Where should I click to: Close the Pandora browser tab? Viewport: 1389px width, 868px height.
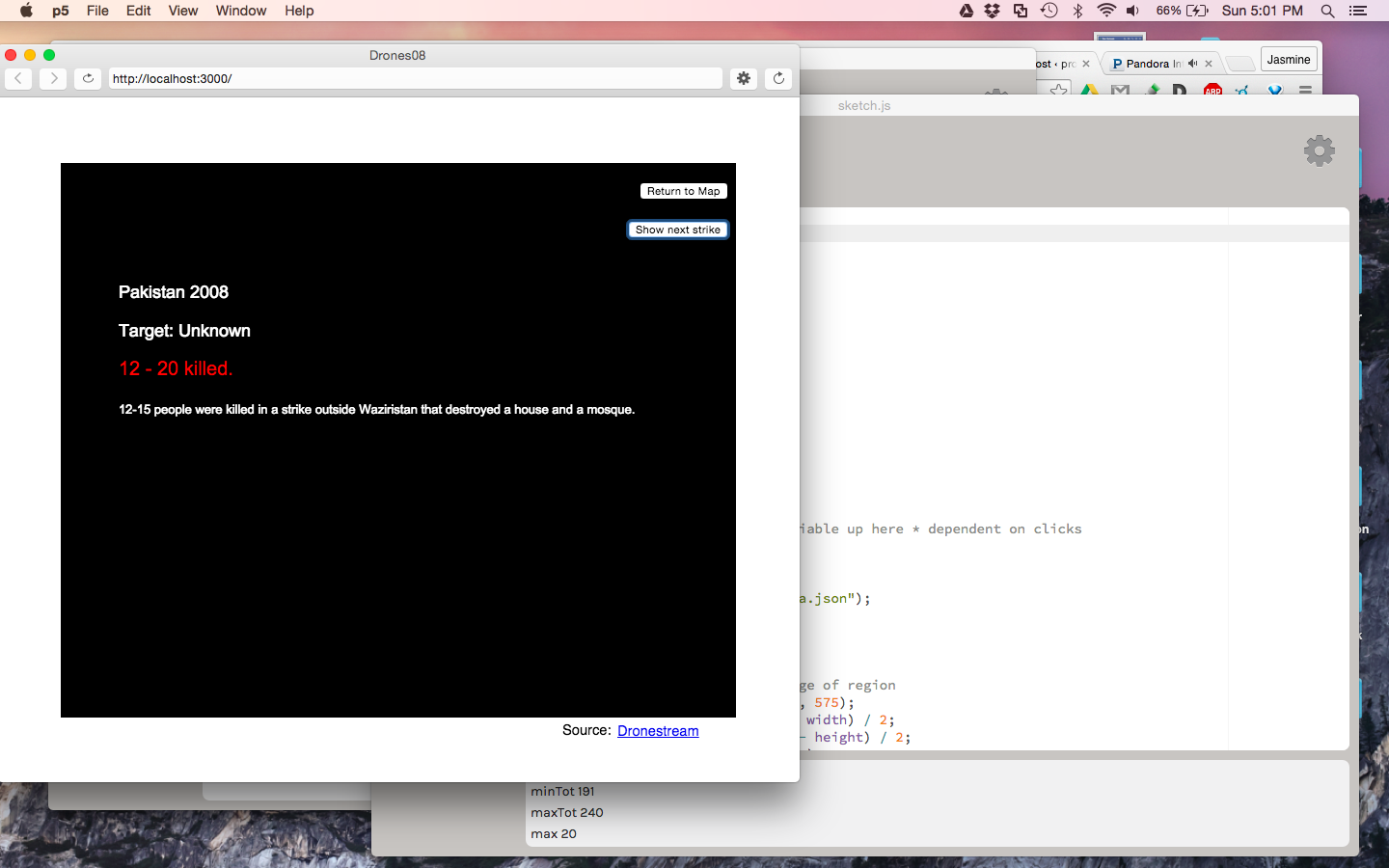1209,64
